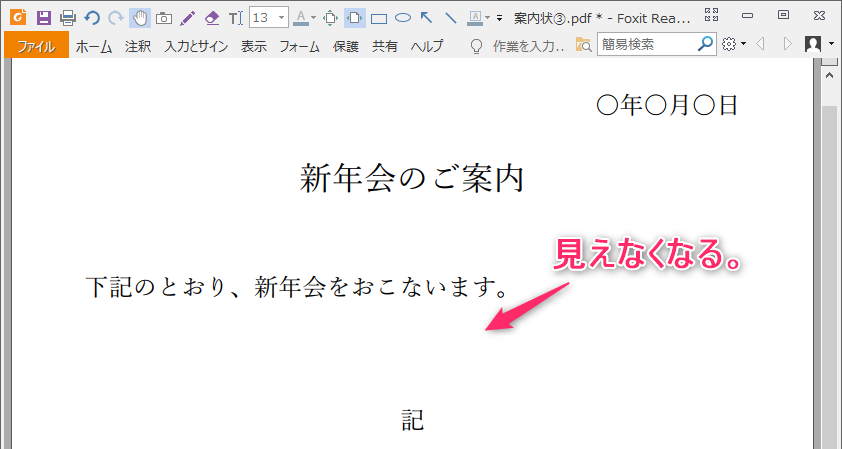
Task: Open the font size 13 dropdown
Action: click(281, 18)
